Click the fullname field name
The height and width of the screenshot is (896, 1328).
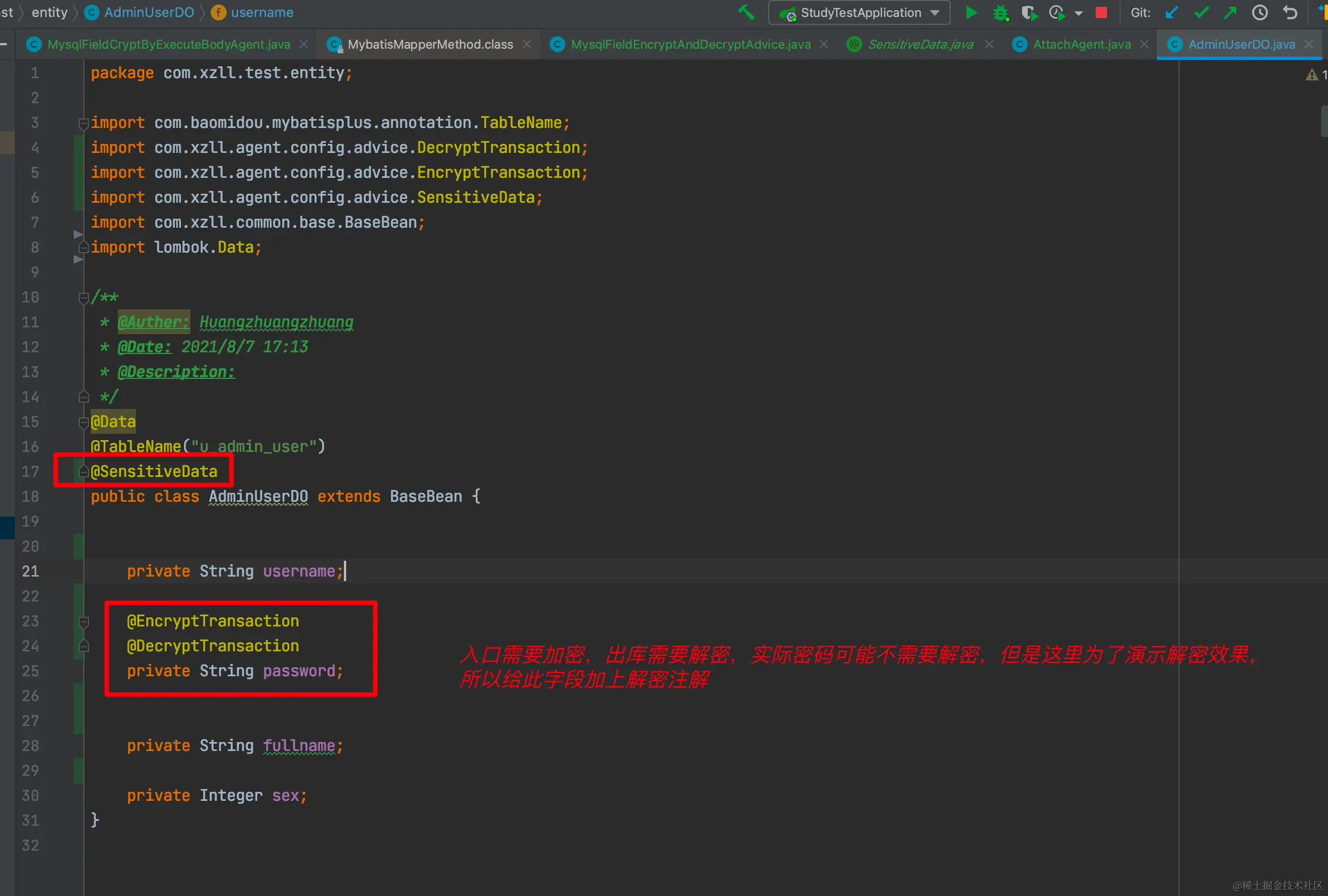point(299,746)
